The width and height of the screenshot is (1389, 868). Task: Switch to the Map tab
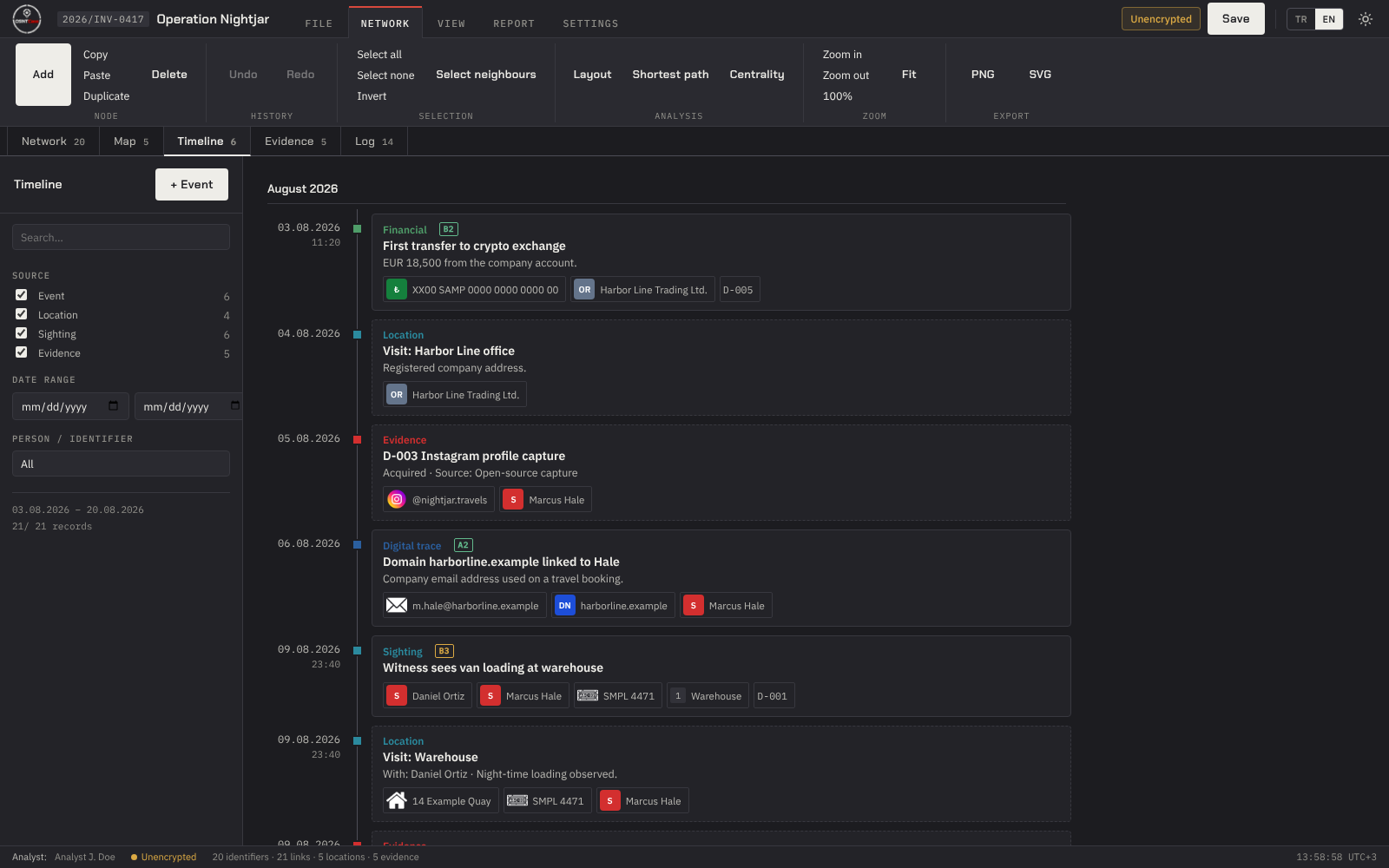click(x=131, y=141)
